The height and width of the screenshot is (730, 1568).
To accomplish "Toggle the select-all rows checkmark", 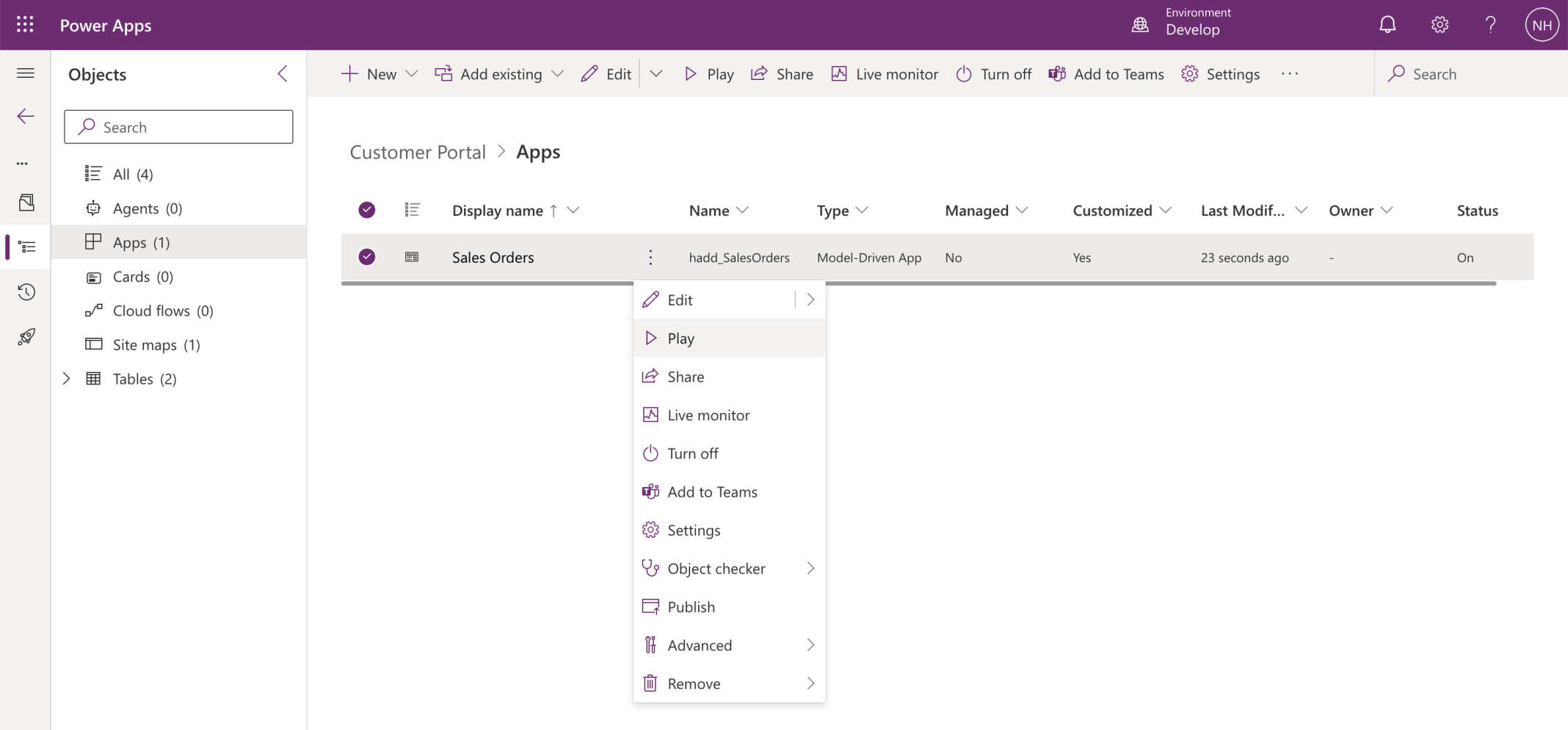I will click(367, 211).
